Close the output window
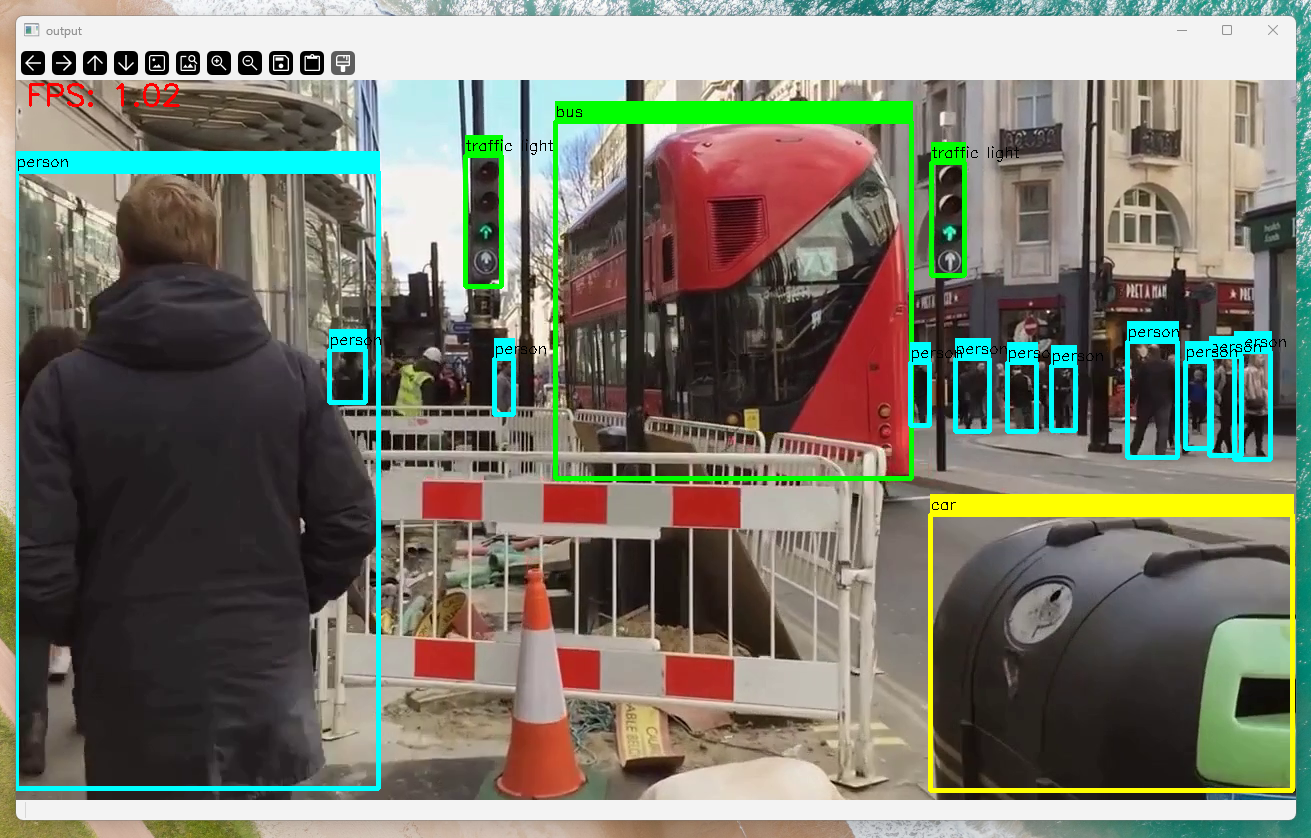The height and width of the screenshot is (838, 1311). point(1273,30)
